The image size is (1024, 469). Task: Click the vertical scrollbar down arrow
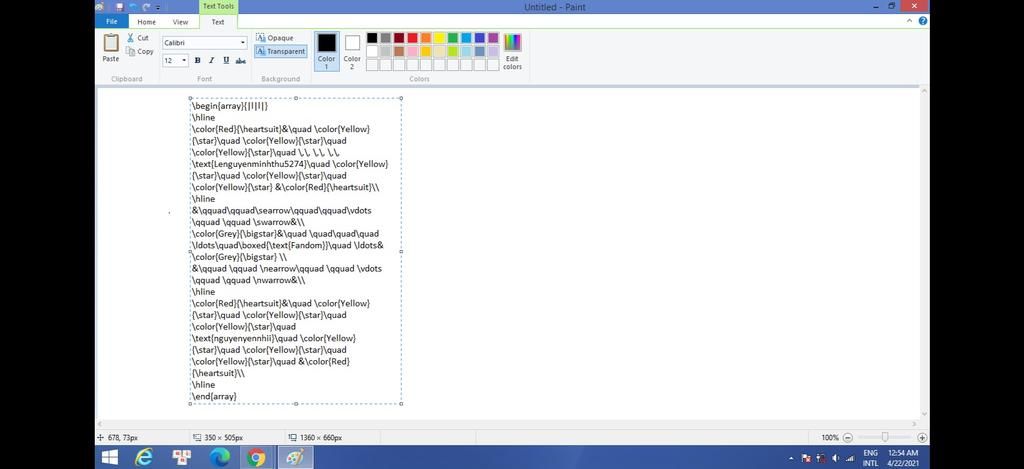tap(924, 414)
